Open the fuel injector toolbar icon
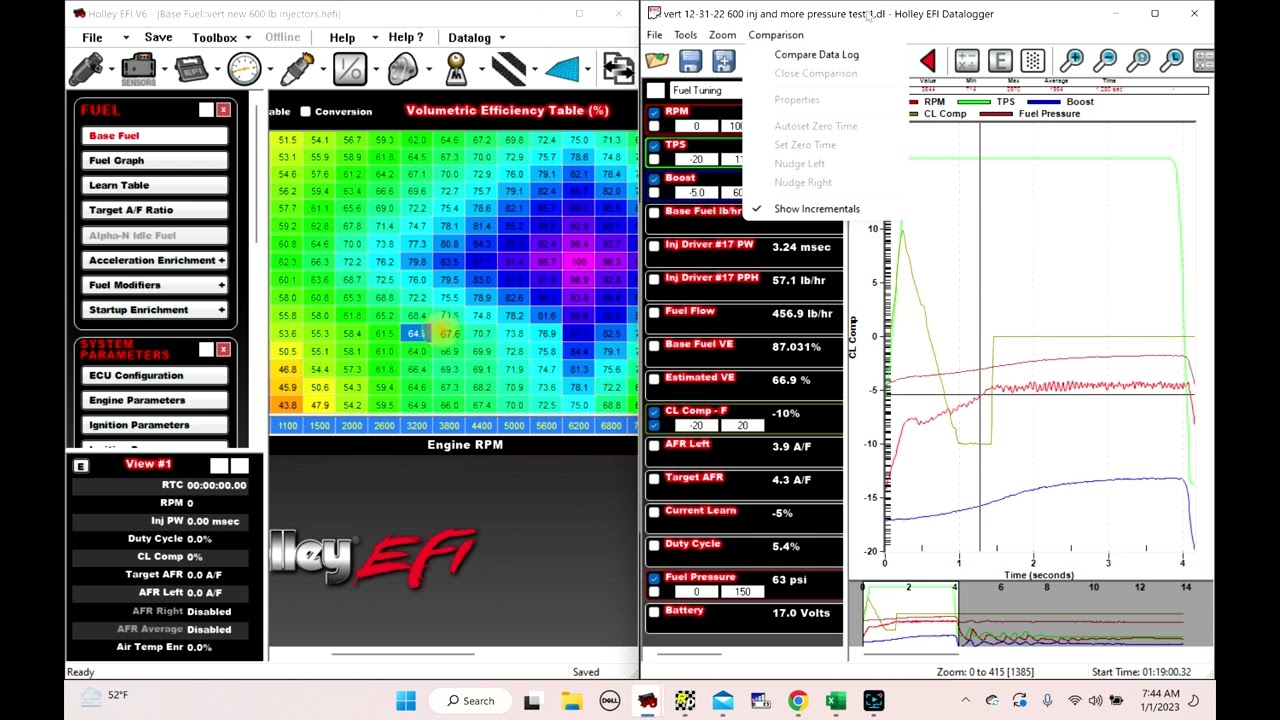The width and height of the screenshot is (1280, 720). point(87,69)
